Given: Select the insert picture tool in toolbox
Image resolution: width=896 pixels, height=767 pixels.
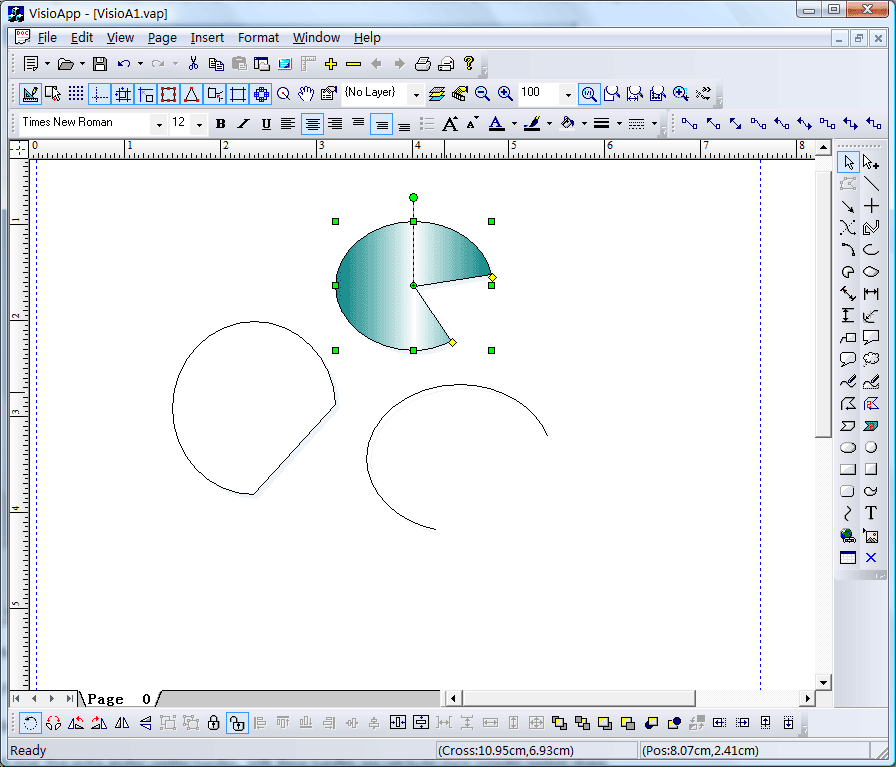Looking at the screenshot, I should click(871, 536).
